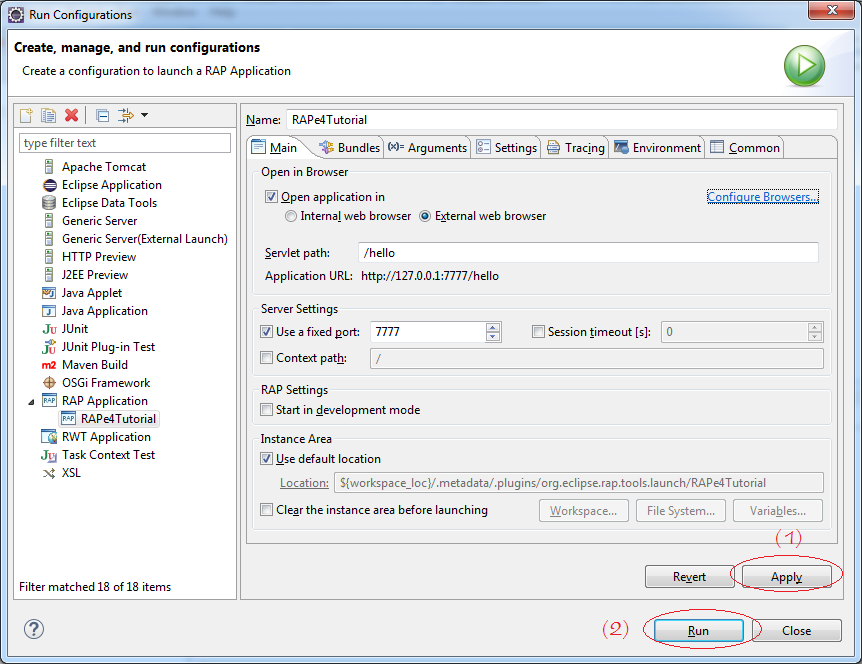Viewport: 862px width, 664px height.
Task: Enable Start in development mode
Action: pyautogui.click(x=267, y=410)
